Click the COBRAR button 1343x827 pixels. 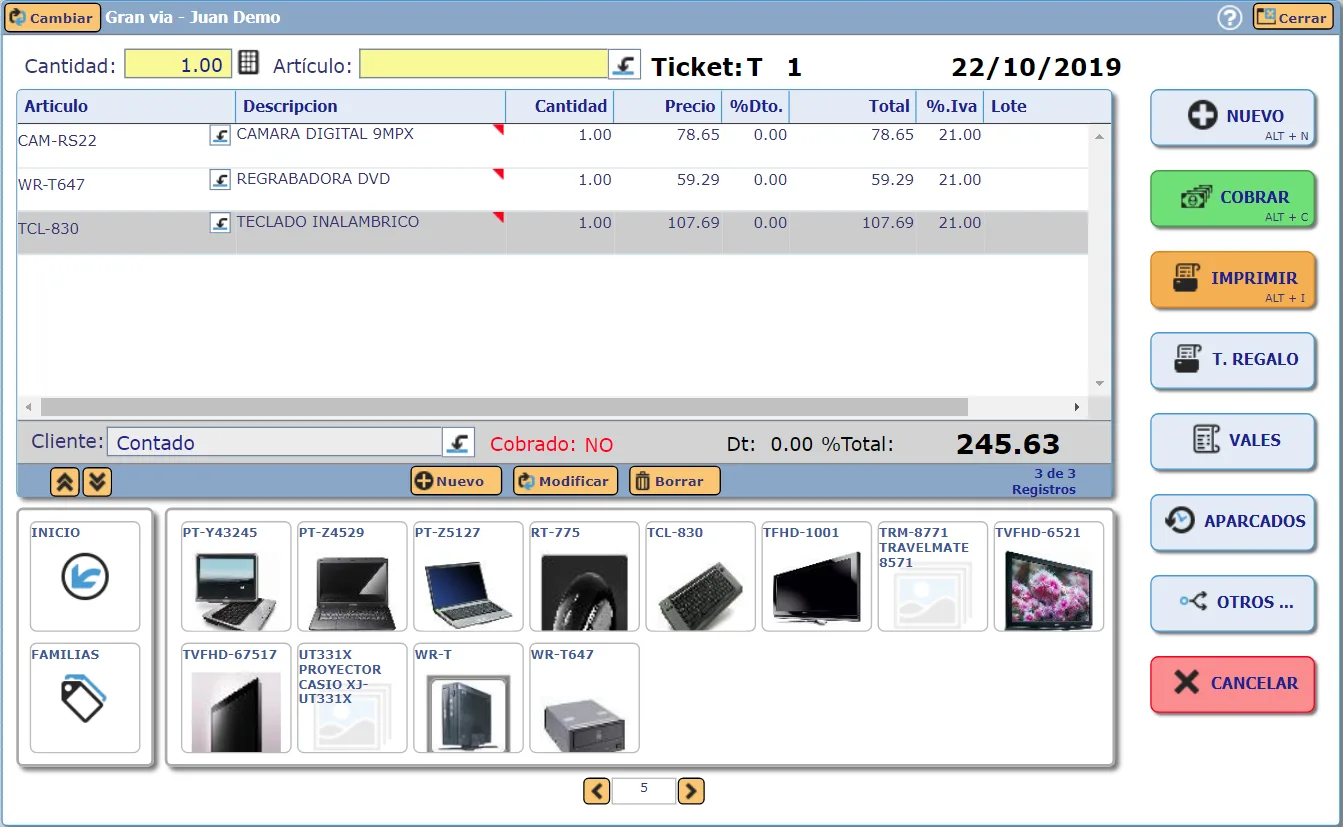coord(1233,198)
